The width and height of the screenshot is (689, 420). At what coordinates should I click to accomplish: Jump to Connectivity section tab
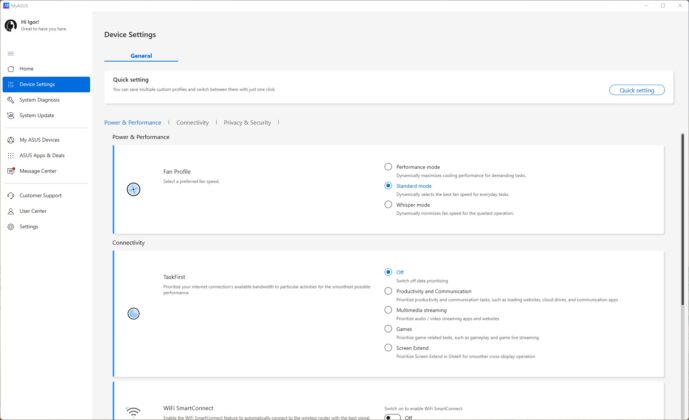tap(192, 123)
